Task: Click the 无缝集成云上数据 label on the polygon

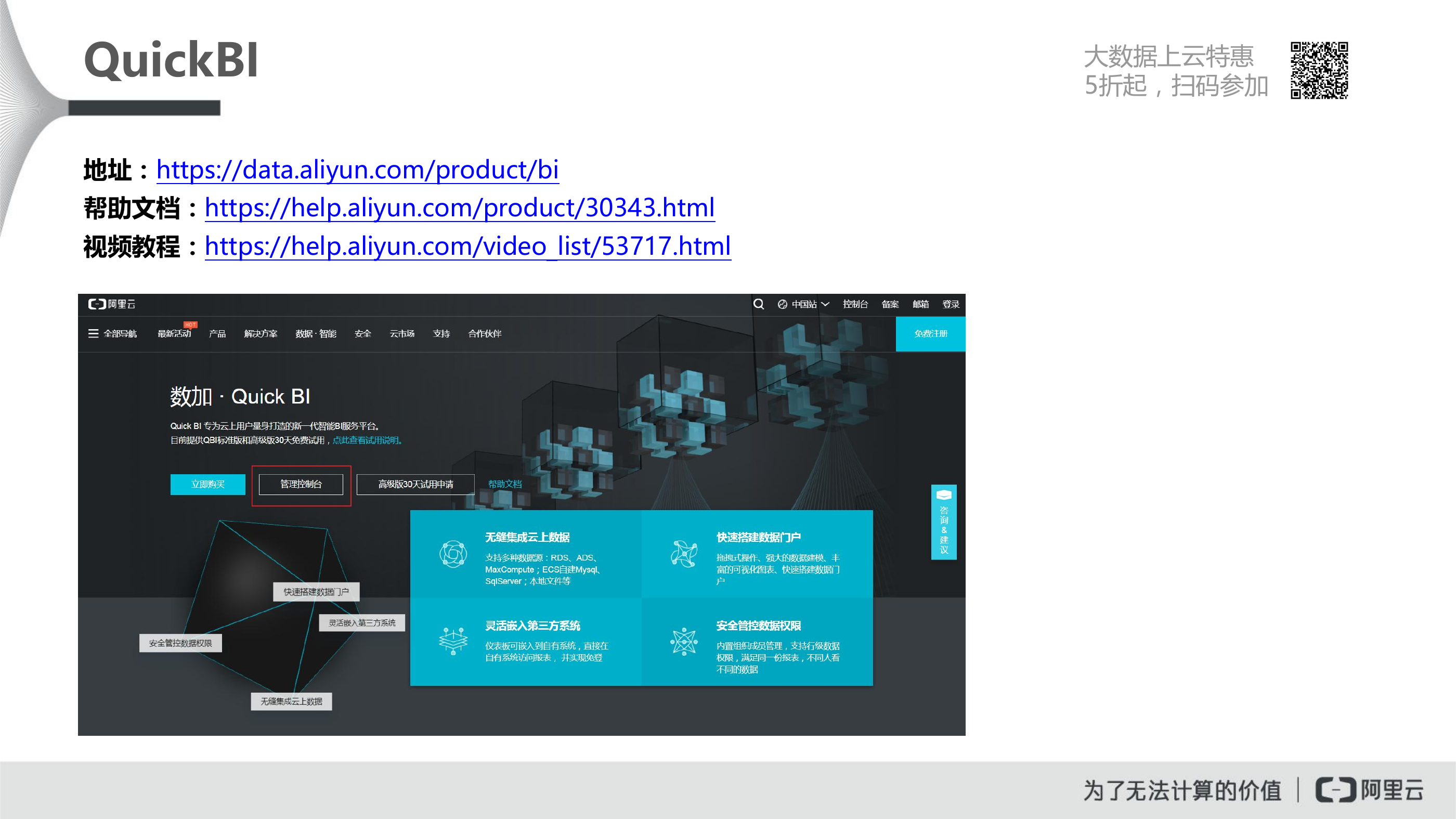Action: 291,701
